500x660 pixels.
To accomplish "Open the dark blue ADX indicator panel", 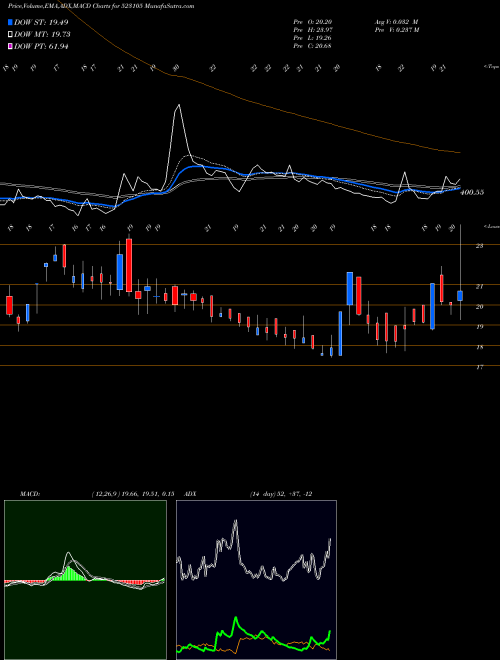I will [x=256, y=580].
